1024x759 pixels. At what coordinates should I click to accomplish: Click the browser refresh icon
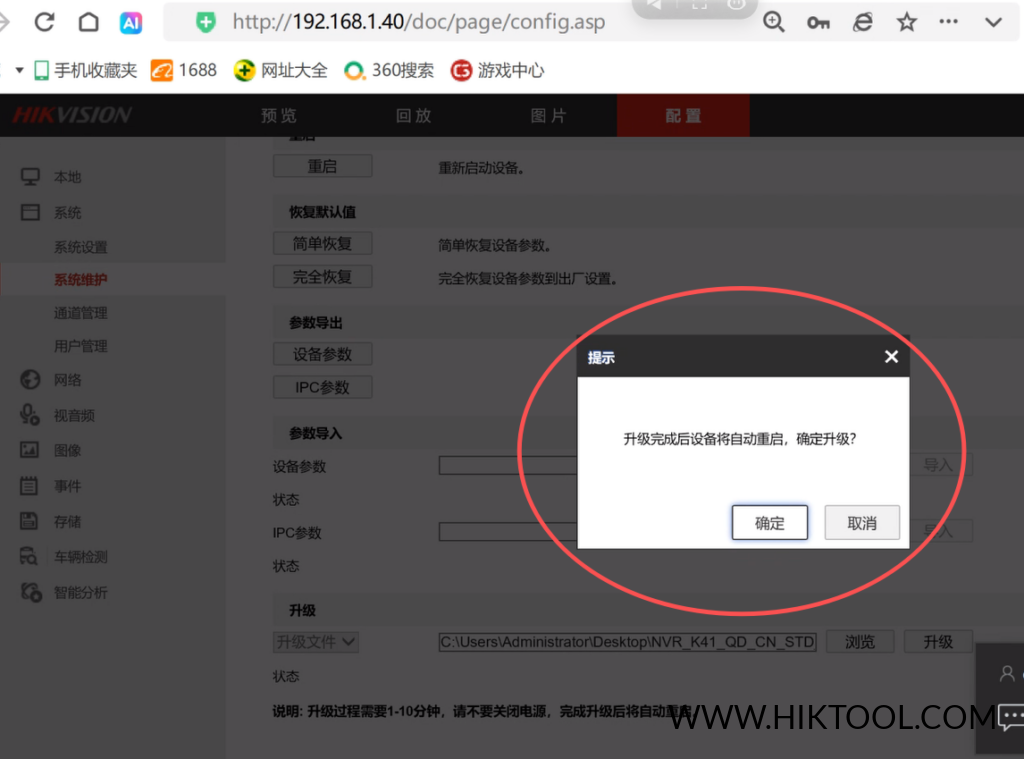tap(44, 22)
